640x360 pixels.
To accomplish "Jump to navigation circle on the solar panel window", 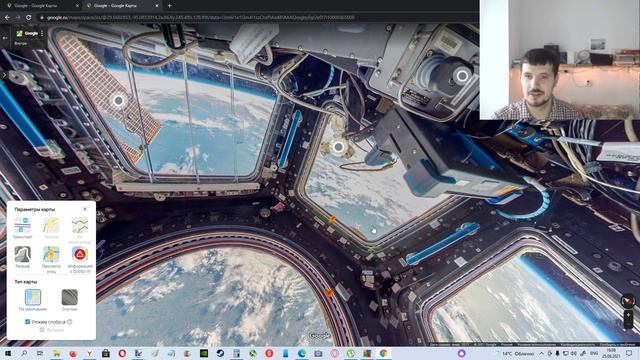I will click(x=118, y=100).
